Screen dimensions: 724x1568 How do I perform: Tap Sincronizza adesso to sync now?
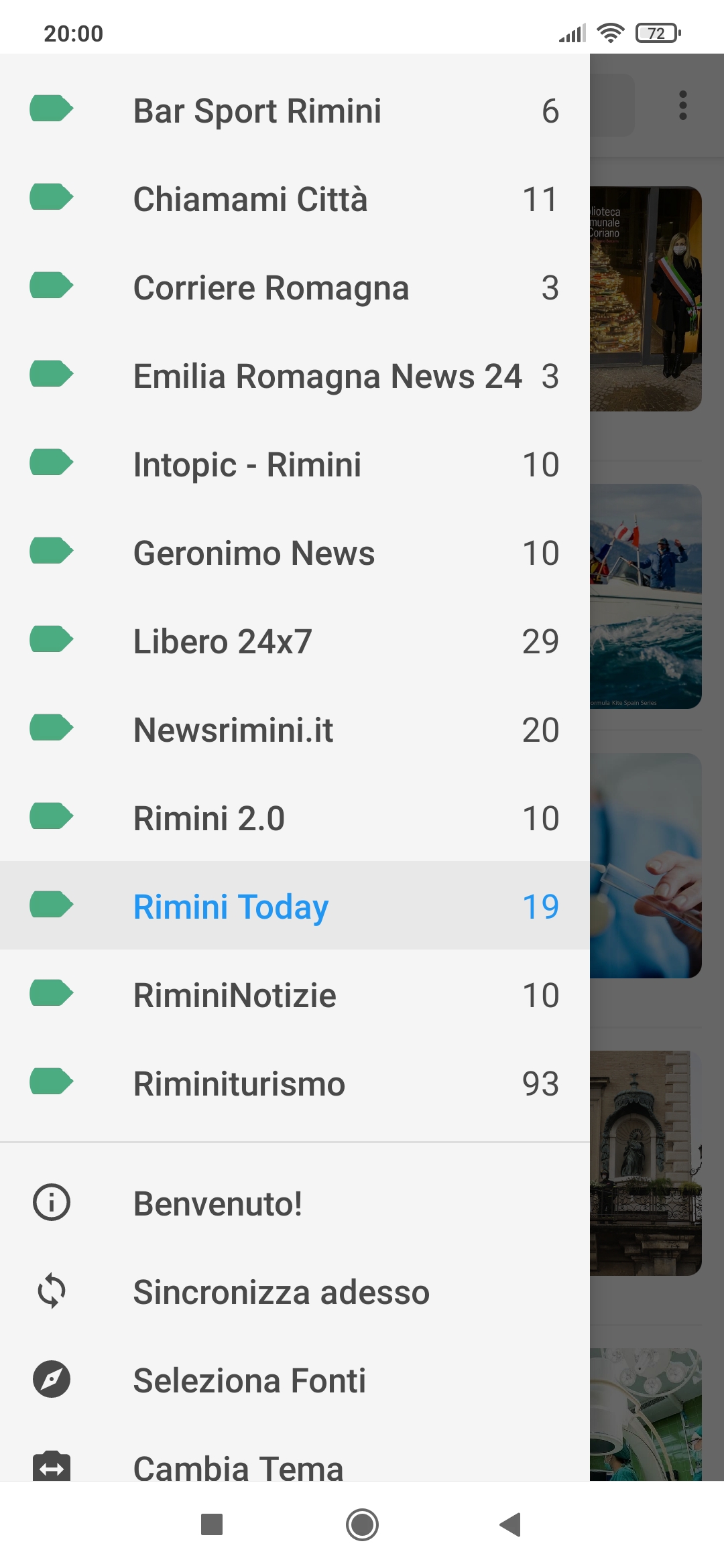pos(281,1292)
